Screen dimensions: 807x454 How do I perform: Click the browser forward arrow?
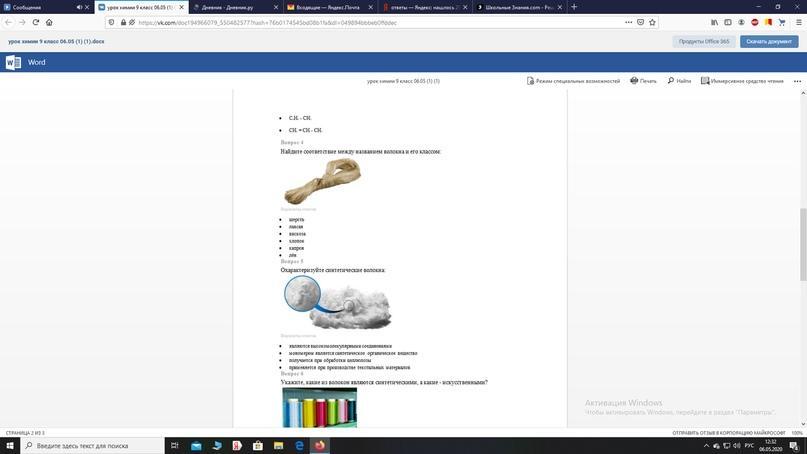click(x=22, y=22)
